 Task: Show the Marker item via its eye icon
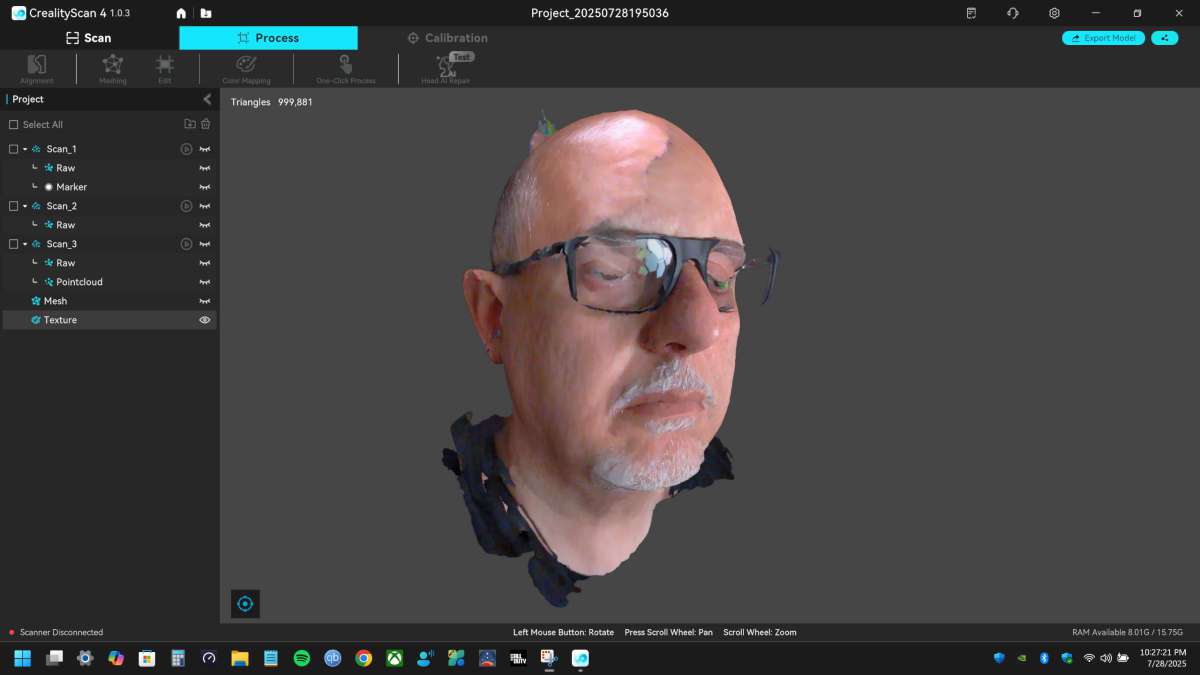pos(205,187)
